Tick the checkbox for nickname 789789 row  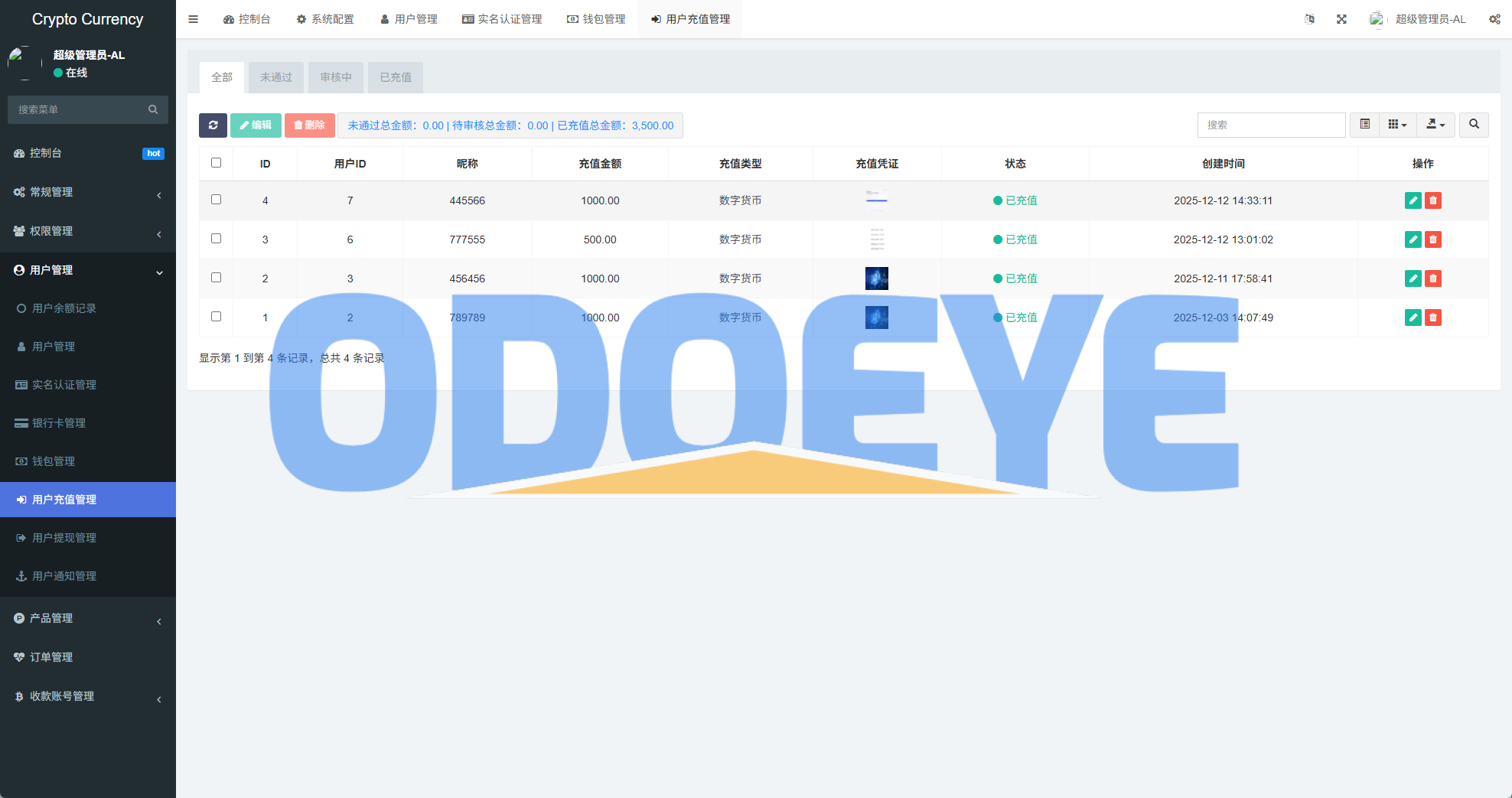pyautogui.click(x=216, y=317)
